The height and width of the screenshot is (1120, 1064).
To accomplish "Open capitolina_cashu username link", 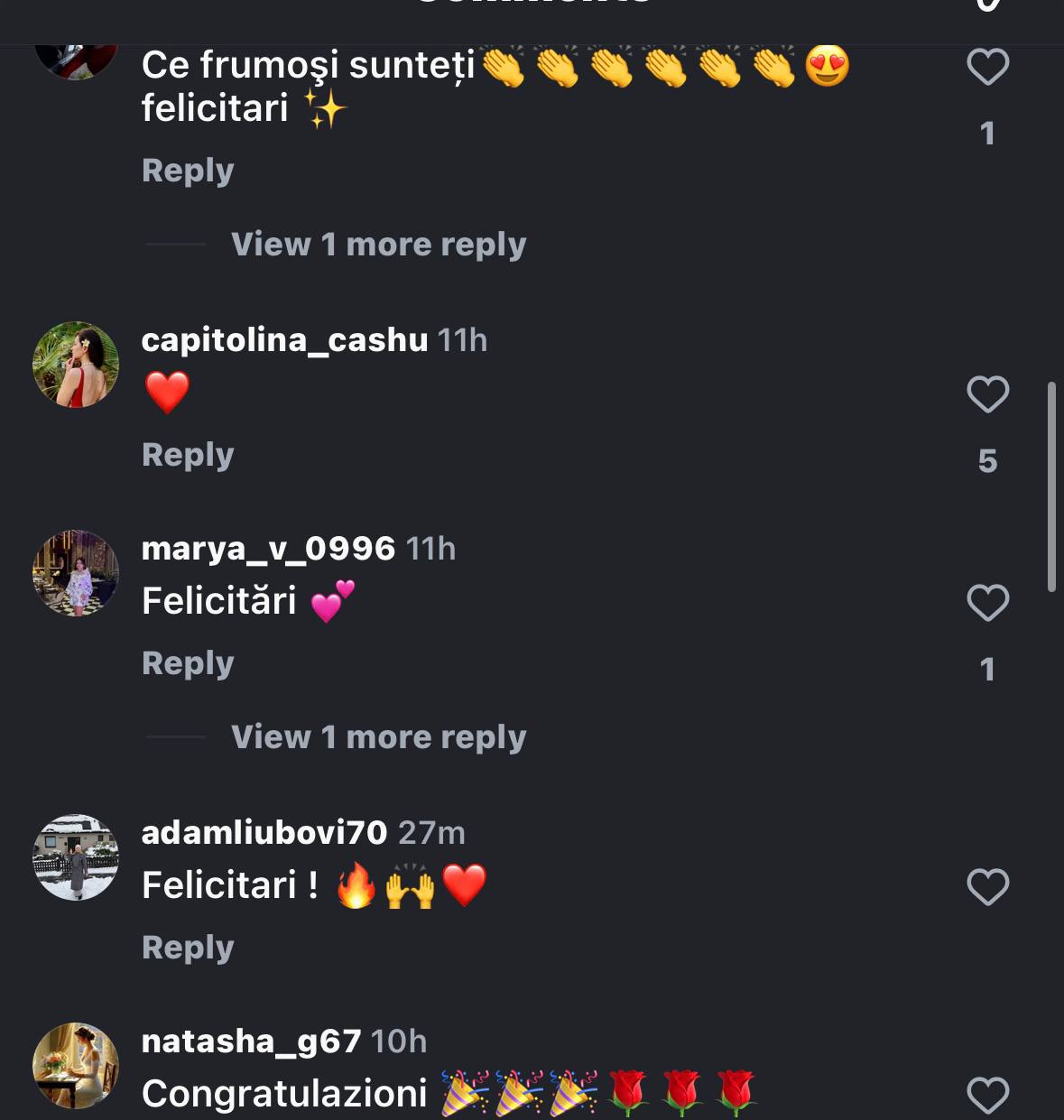I will click(x=284, y=340).
